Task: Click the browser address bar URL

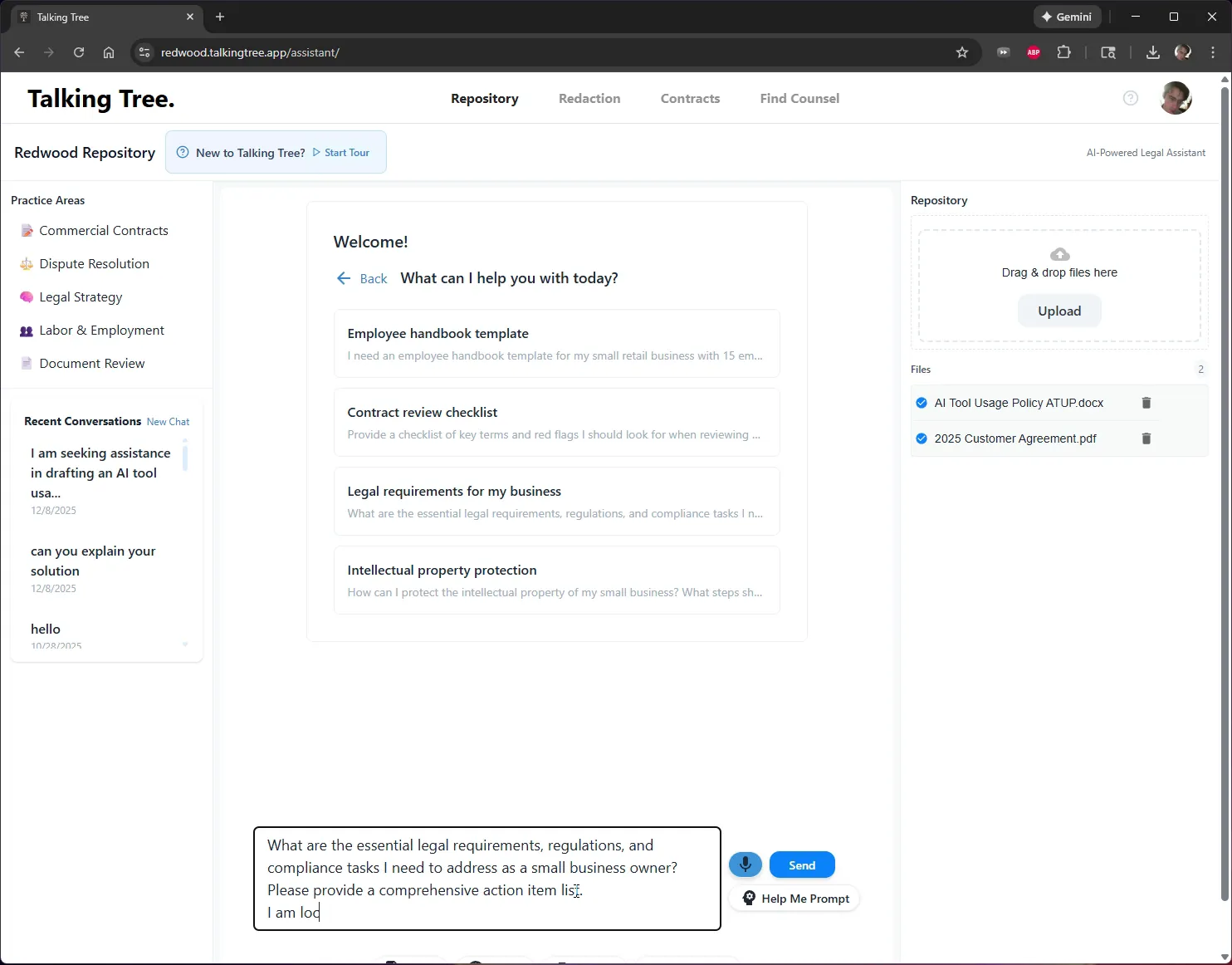Action: [x=250, y=52]
